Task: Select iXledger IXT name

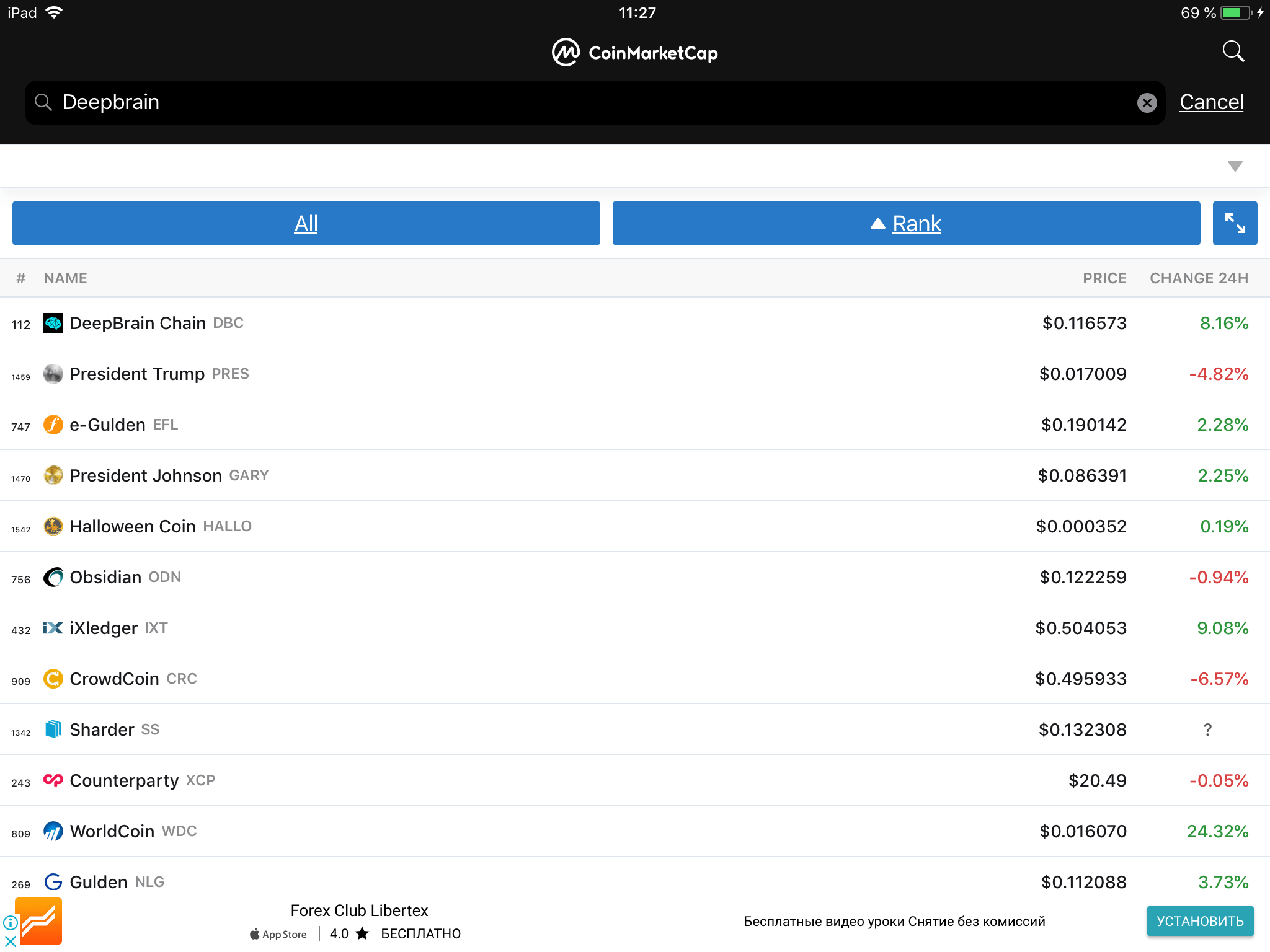Action: [x=118, y=628]
